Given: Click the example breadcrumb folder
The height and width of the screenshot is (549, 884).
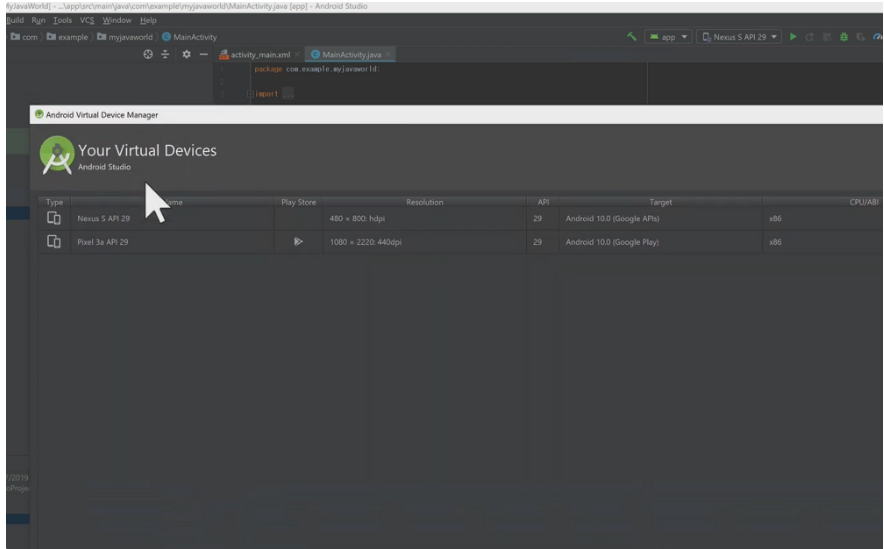Looking at the screenshot, I should click(x=67, y=37).
